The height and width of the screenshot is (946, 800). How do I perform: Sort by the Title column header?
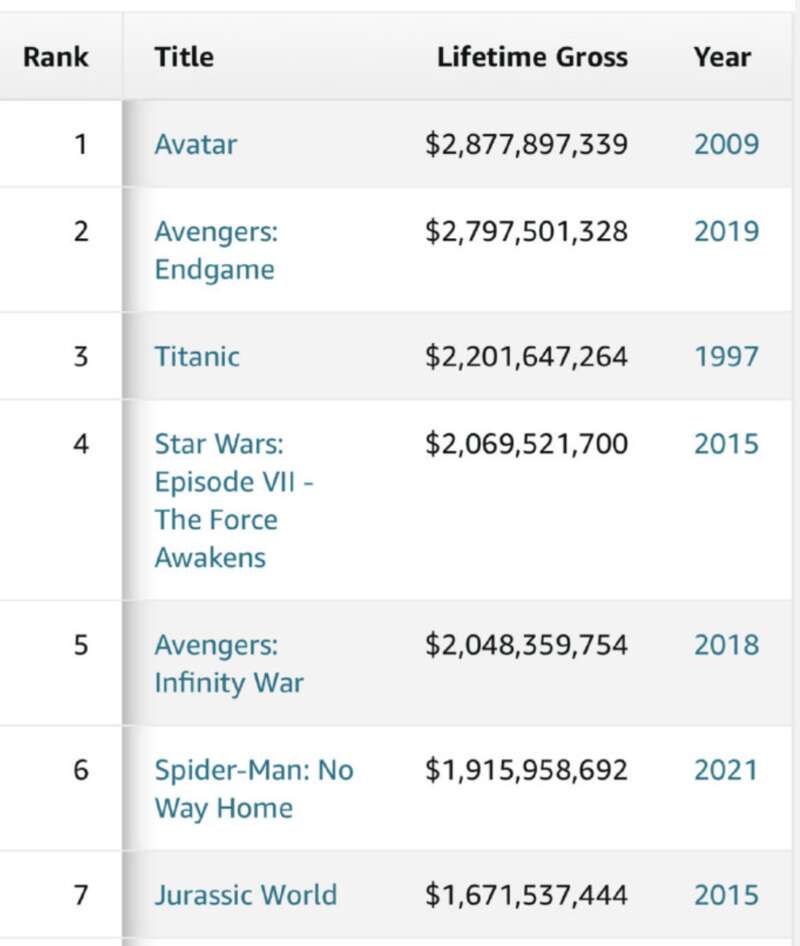(x=184, y=57)
